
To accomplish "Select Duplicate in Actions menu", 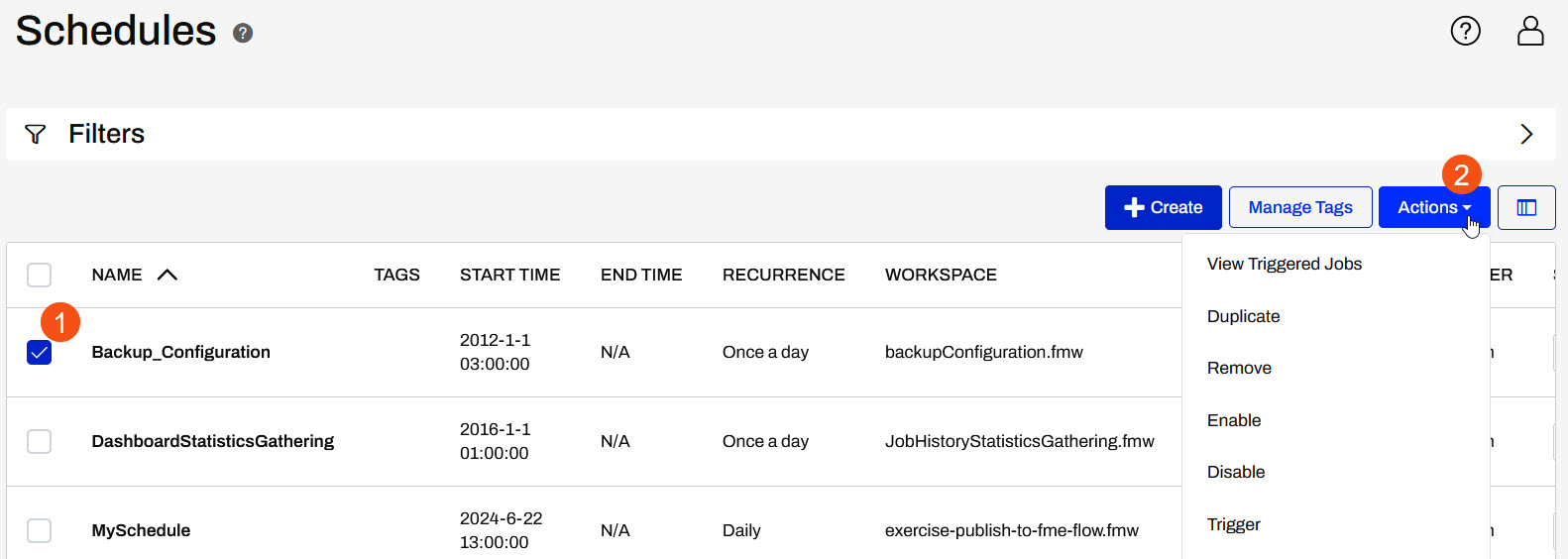I will [x=1243, y=316].
